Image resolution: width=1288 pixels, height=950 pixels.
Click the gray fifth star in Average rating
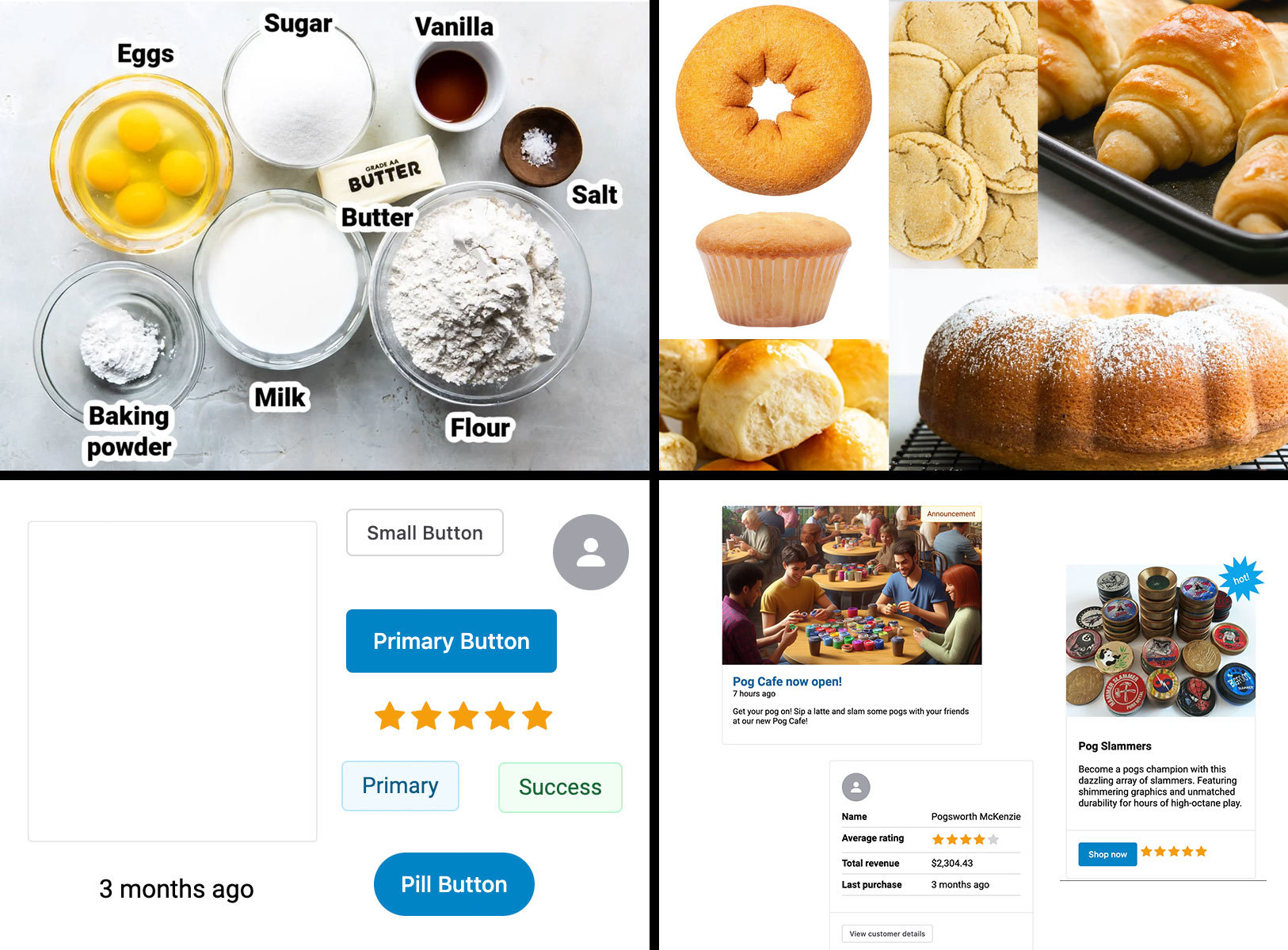[993, 839]
